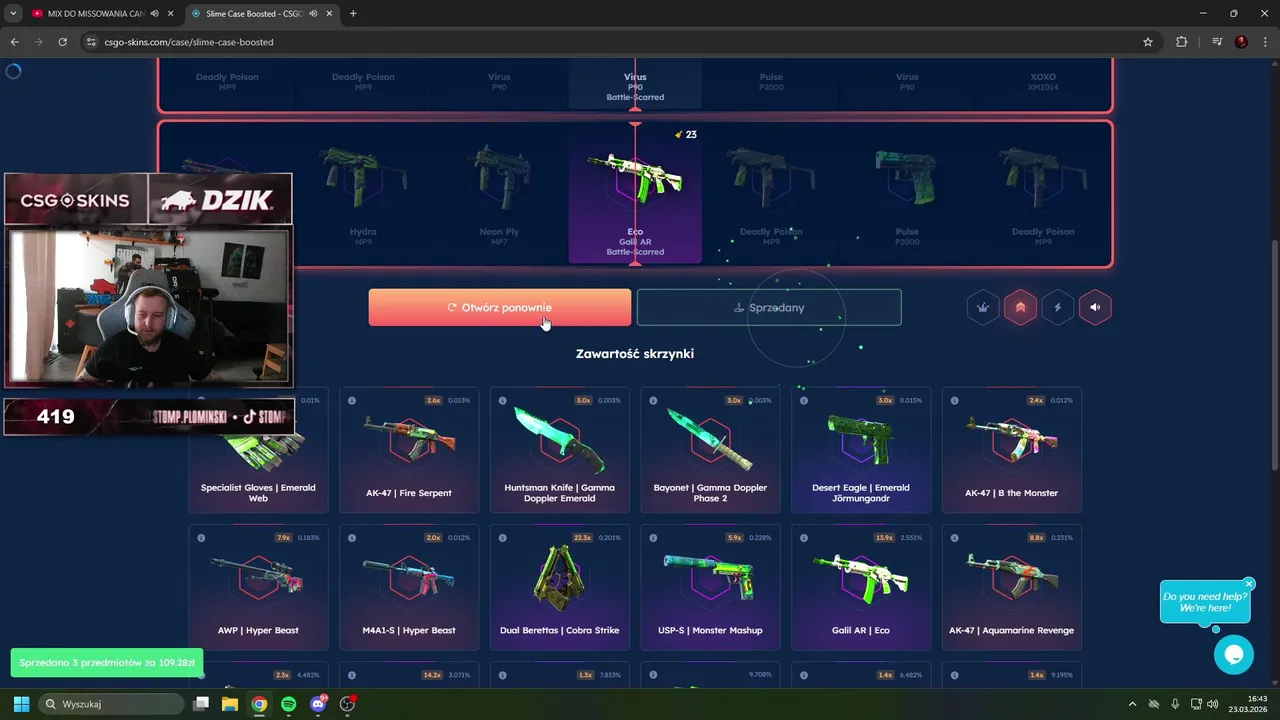View site information icon in address bar
Viewport: 1280px width, 720px height.
click(91, 42)
